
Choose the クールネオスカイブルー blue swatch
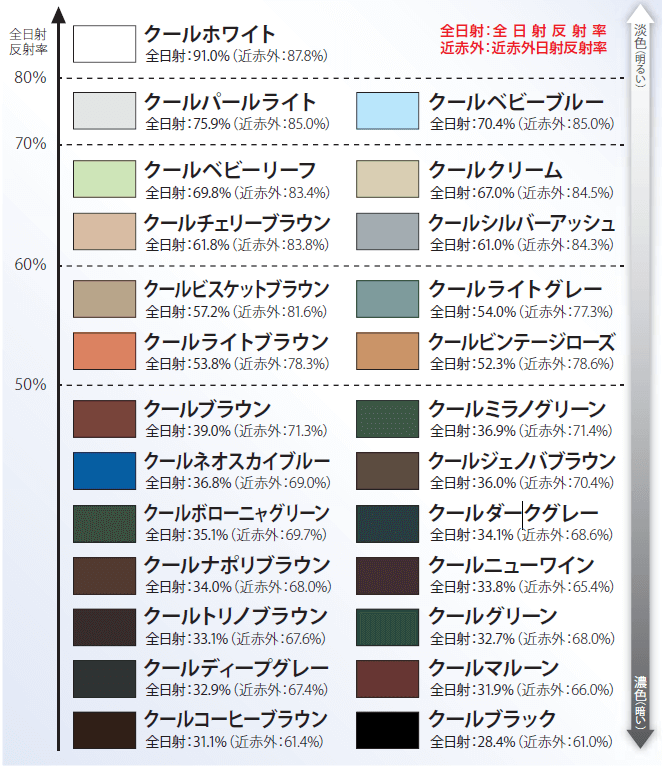click(x=104, y=470)
